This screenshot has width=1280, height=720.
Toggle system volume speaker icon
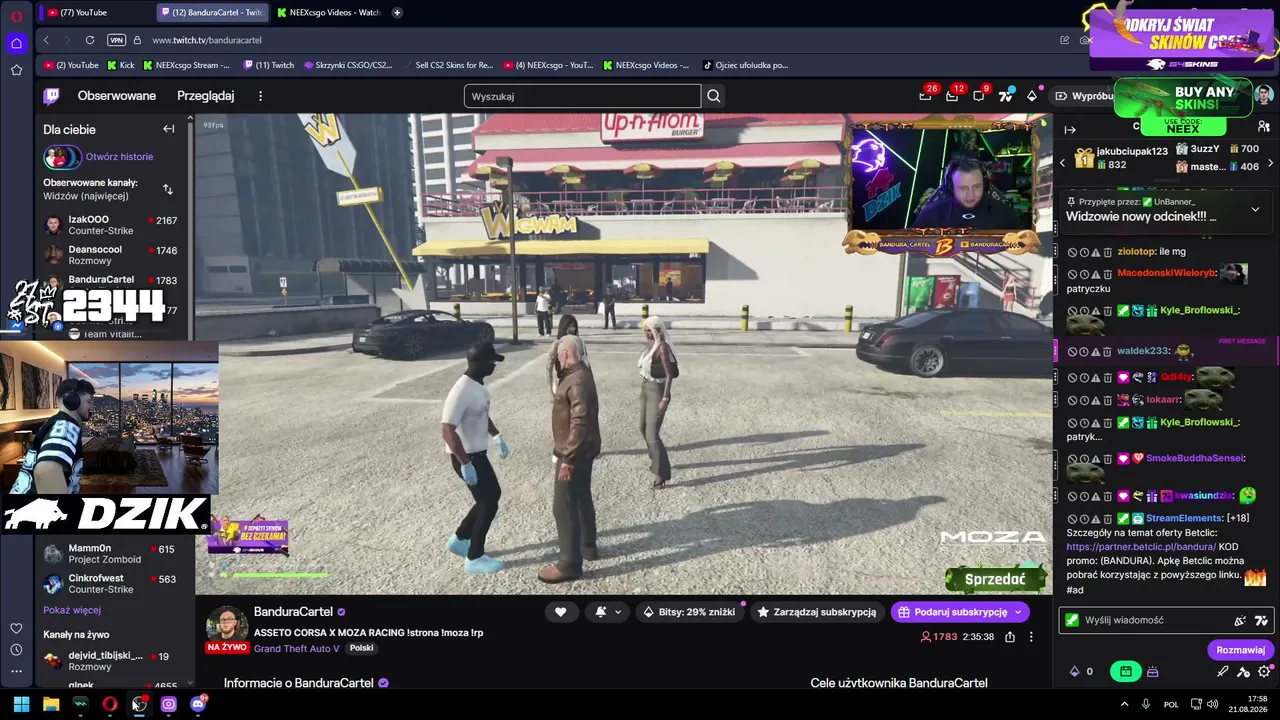click(1213, 704)
